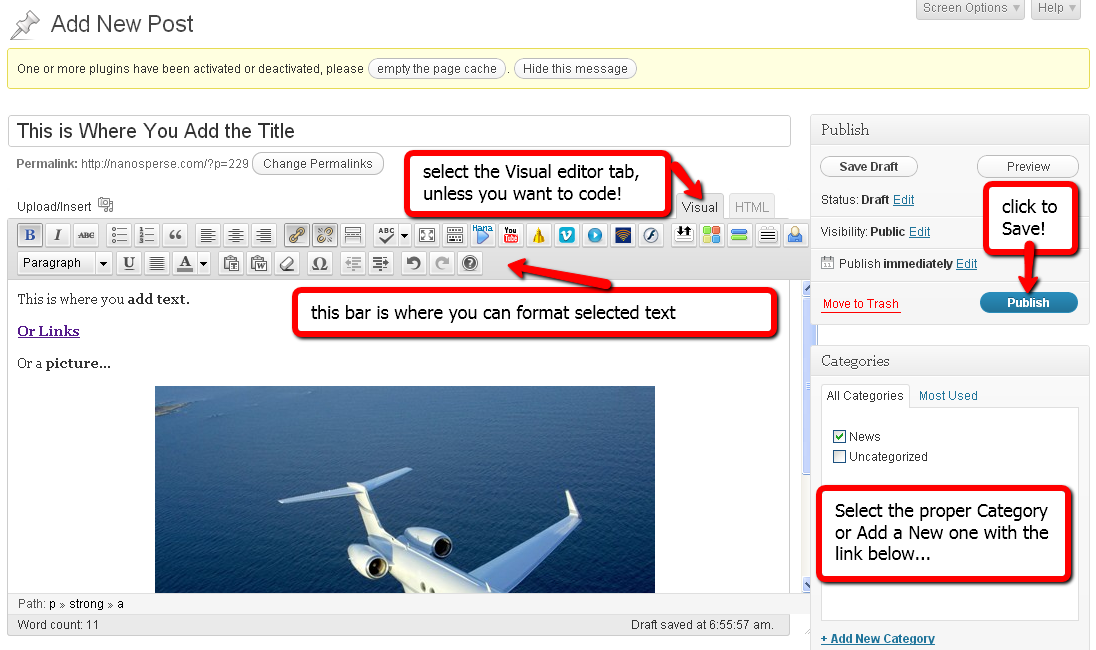The image size is (1096, 650).
Task: Switch to the HTML editor tab
Action: (751, 207)
